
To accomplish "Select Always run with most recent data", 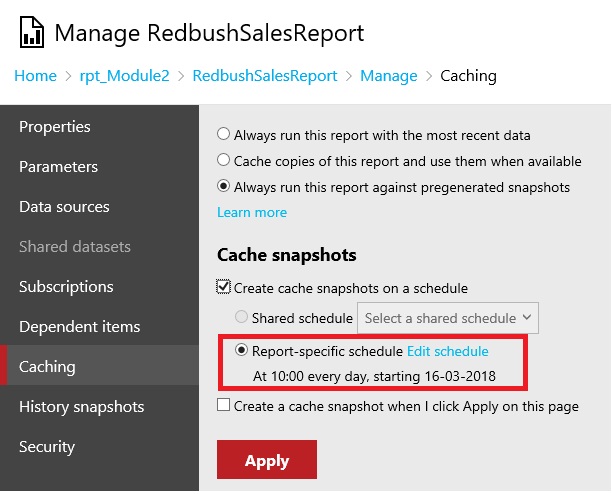I will coord(224,135).
